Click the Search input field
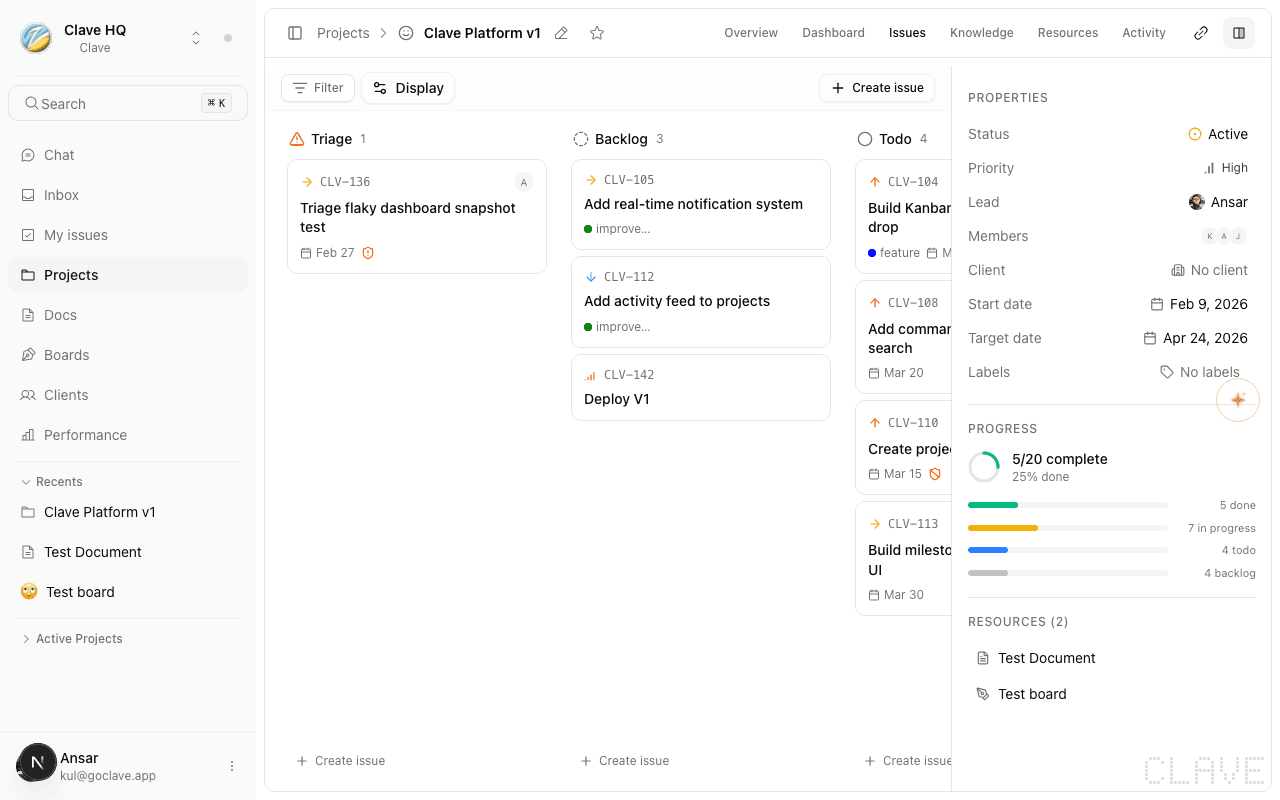 (127, 103)
